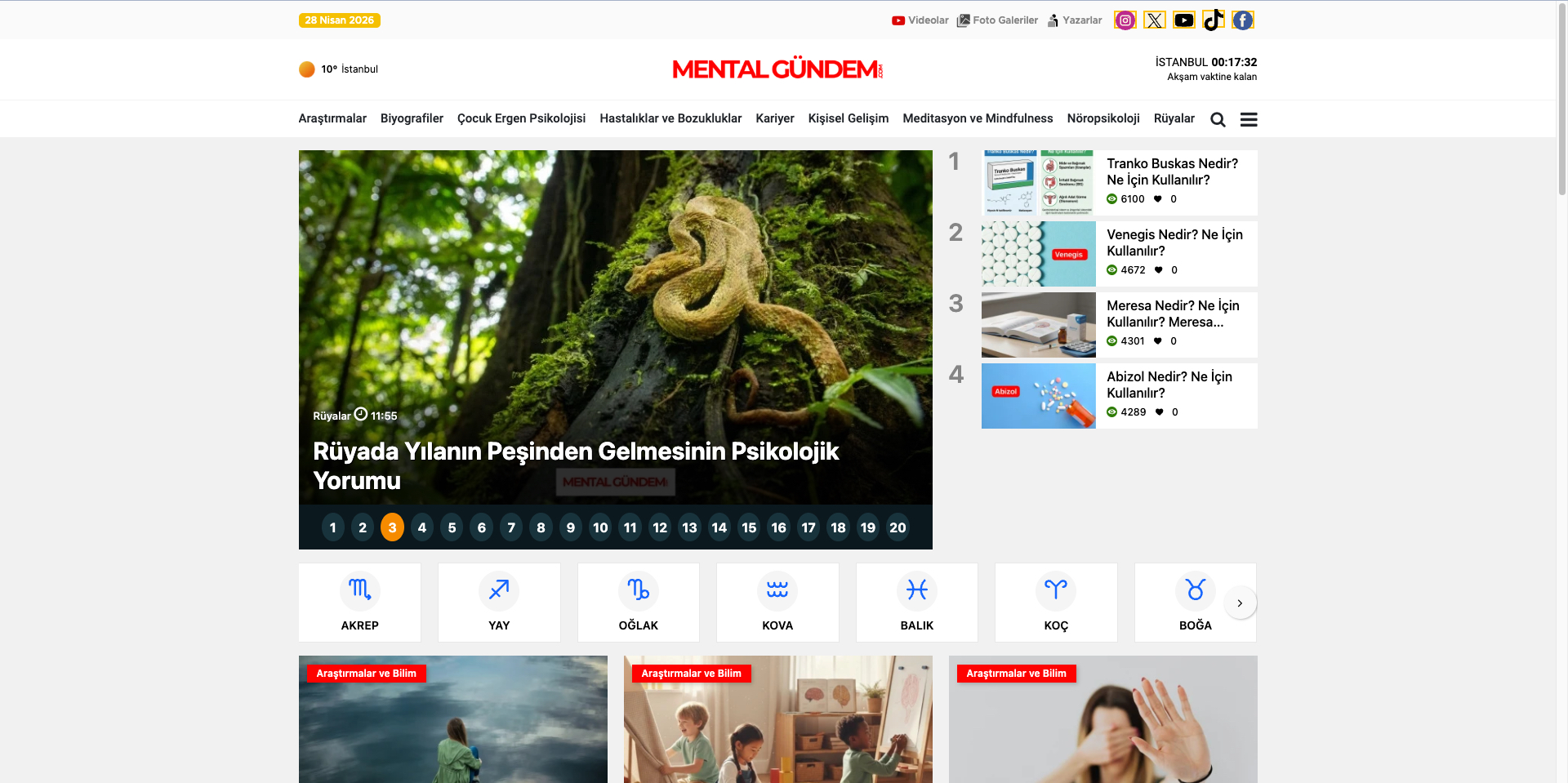Viewport: 1568px width, 783px height.
Task: Open the Facebook page icon
Action: (x=1242, y=20)
